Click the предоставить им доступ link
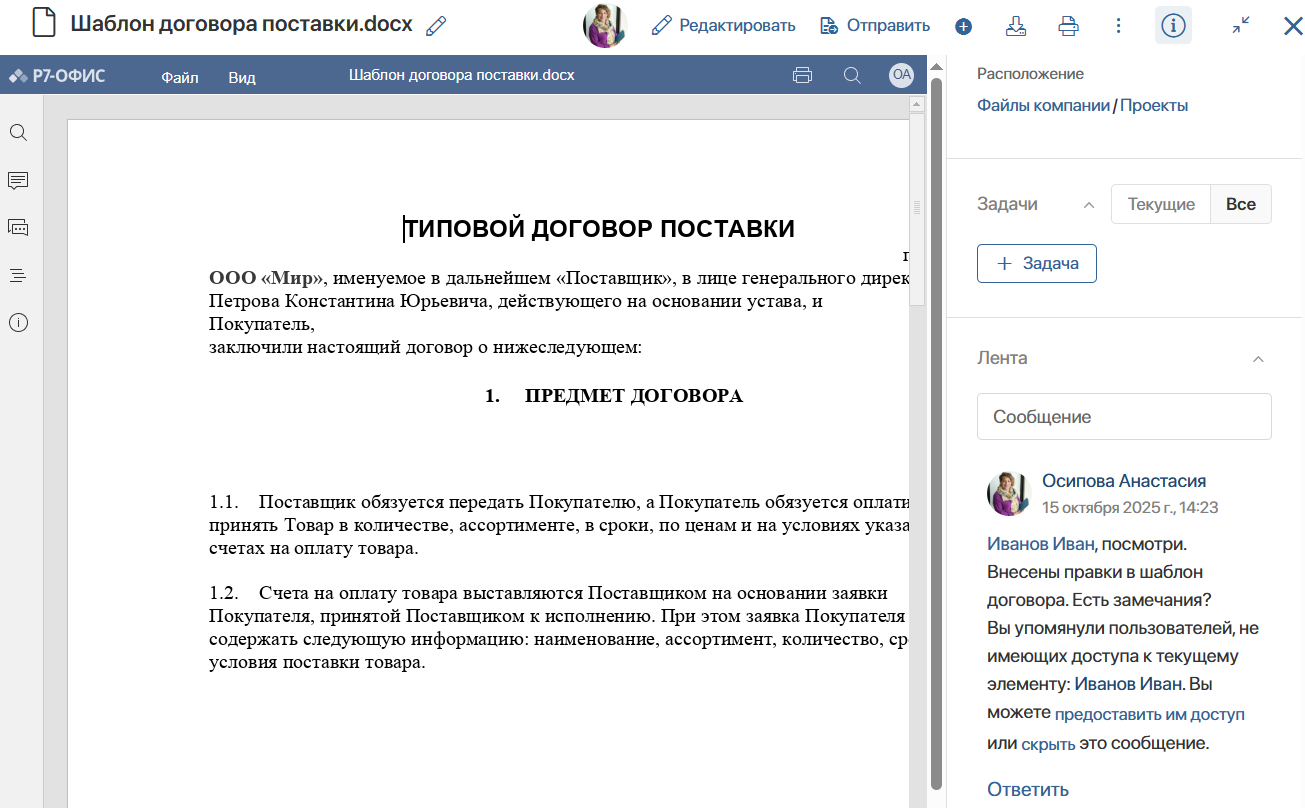1305x808 pixels. point(1150,714)
